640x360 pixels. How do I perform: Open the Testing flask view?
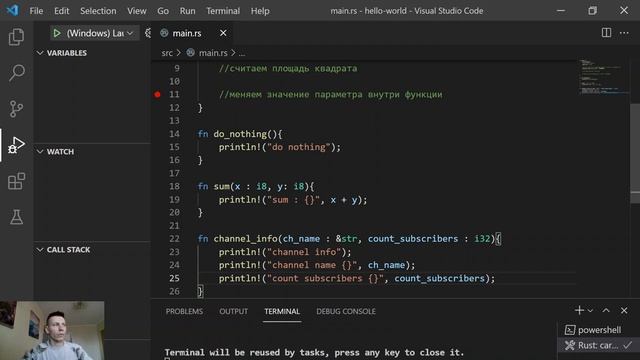pyautogui.click(x=16, y=217)
